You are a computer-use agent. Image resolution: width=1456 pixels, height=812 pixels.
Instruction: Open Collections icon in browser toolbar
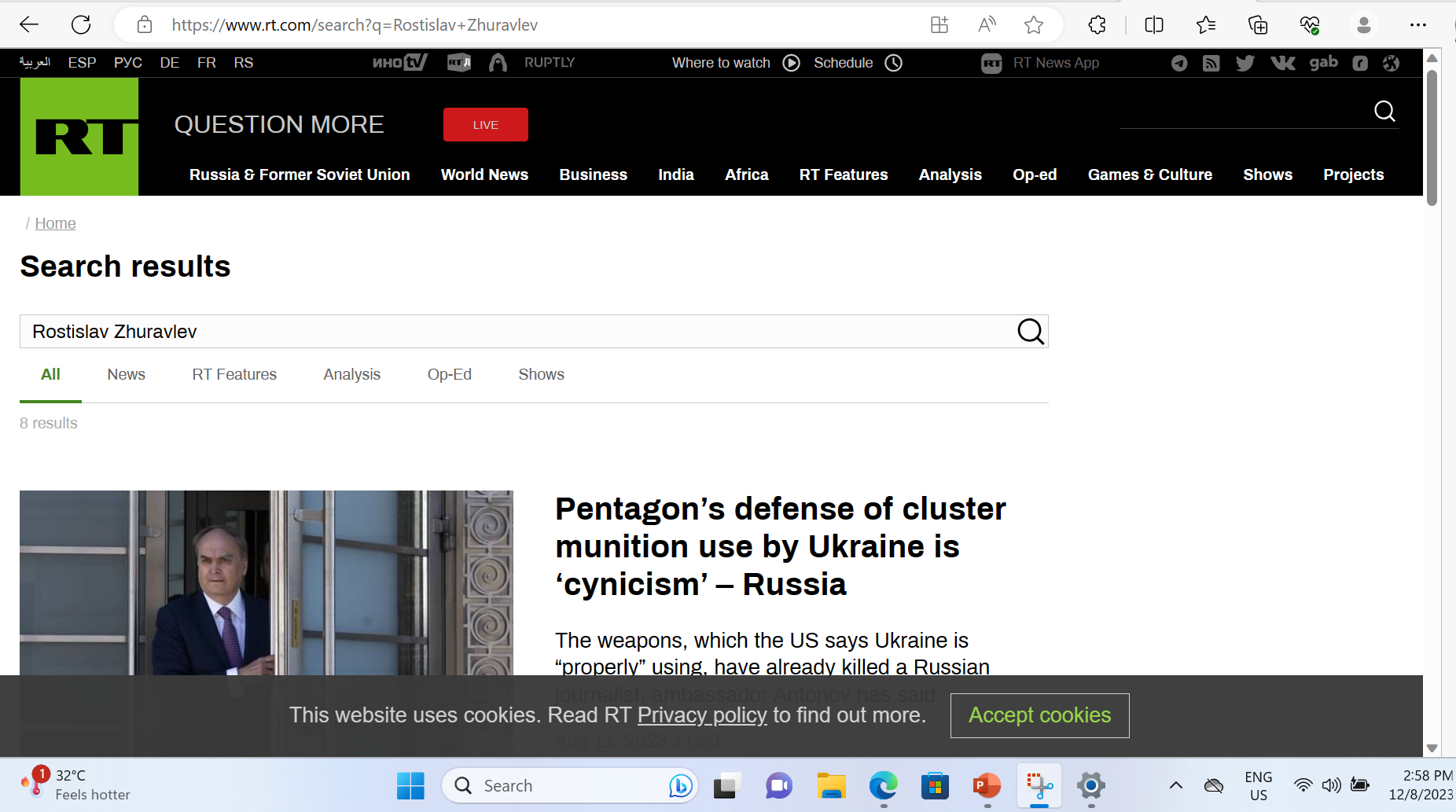point(1258,25)
